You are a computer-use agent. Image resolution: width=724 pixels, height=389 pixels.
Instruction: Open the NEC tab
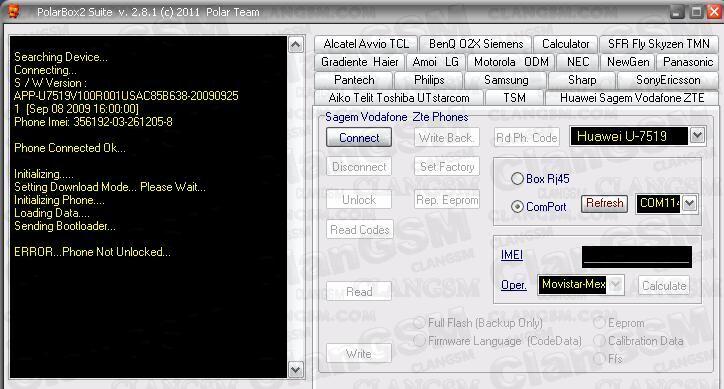coord(577,62)
